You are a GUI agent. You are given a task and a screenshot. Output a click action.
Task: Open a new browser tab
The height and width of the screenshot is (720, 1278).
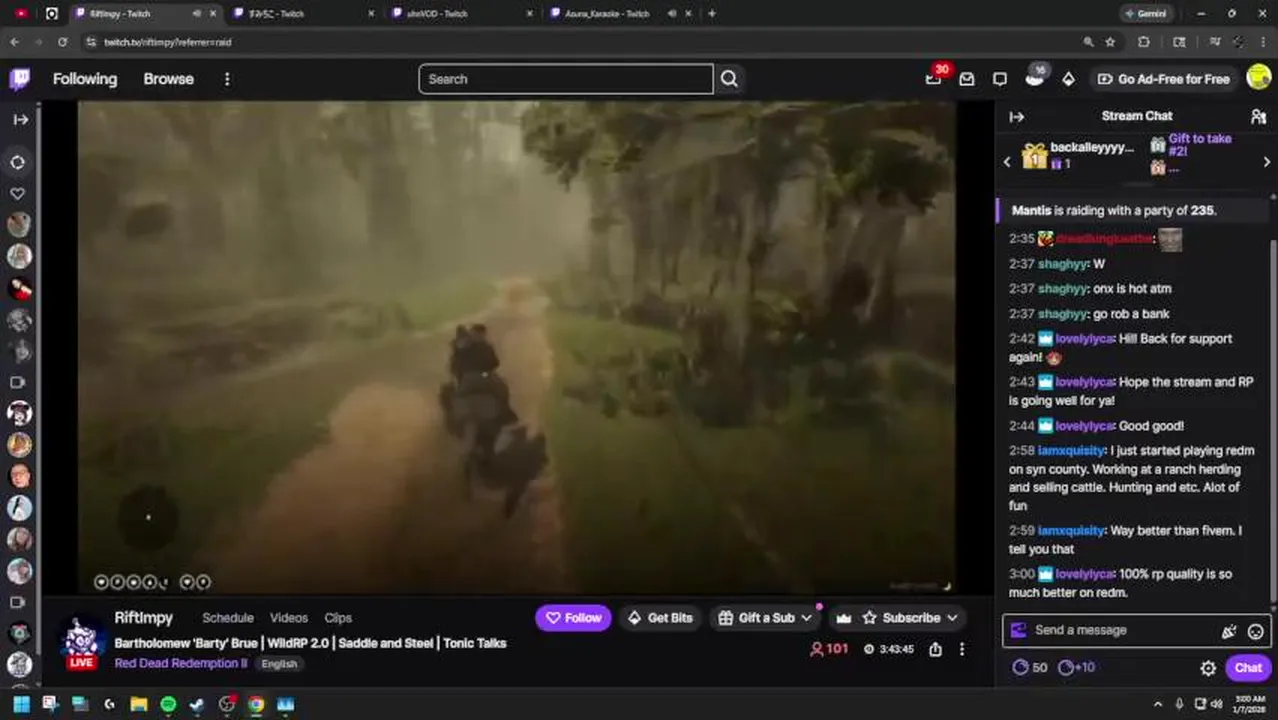711,14
